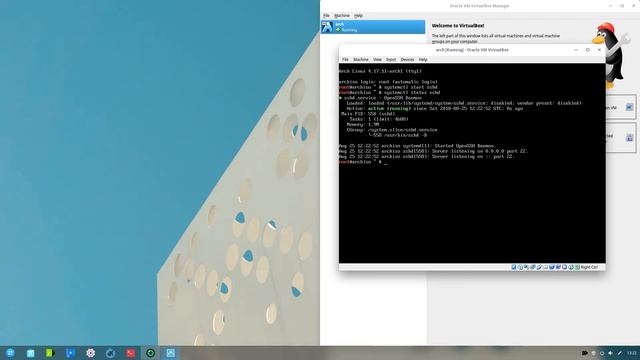Viewport: 640px width, 360px height.
Task: Open the Machine menu in VirtualBox Manager
Action: pyautogui.click(x=342, y=16)
